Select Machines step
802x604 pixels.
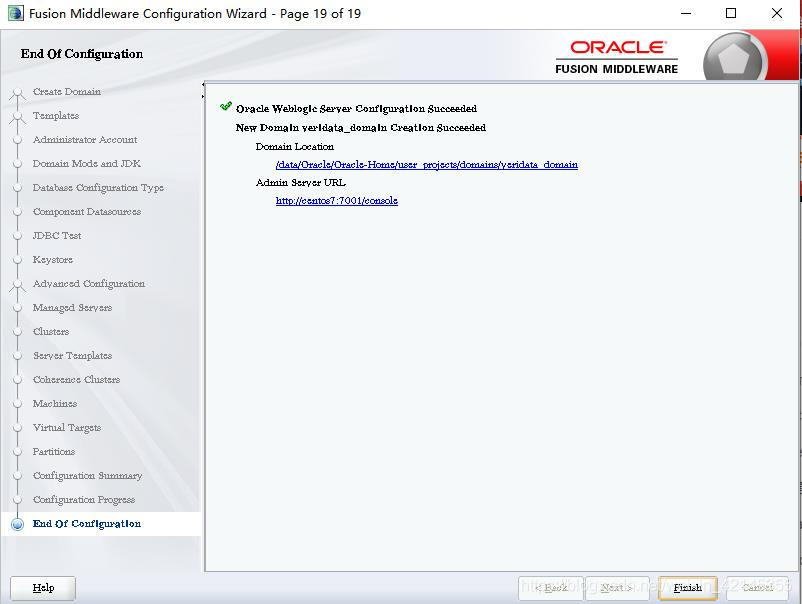55,404
